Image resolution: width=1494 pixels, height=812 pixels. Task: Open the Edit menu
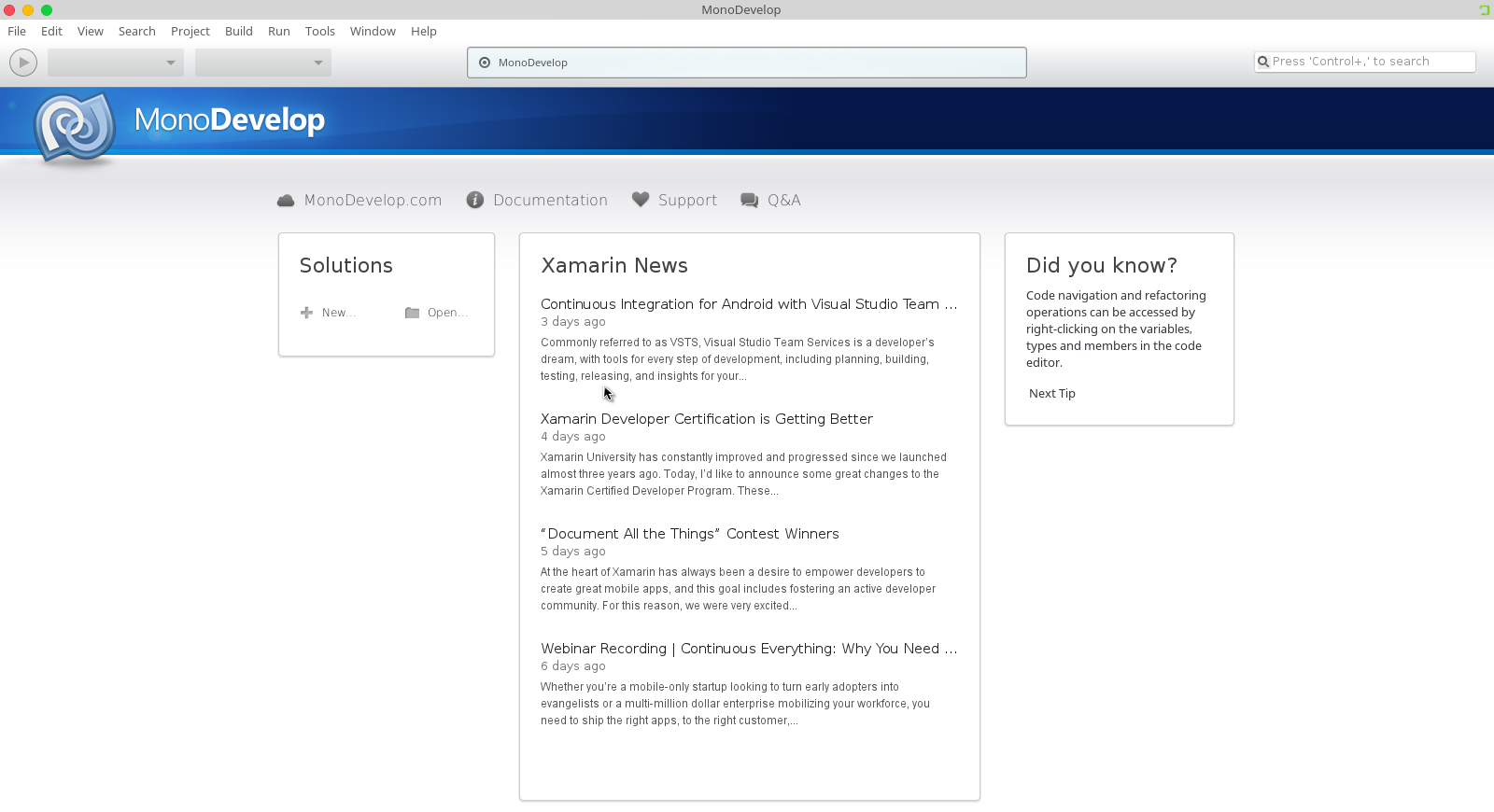point(51,31)
